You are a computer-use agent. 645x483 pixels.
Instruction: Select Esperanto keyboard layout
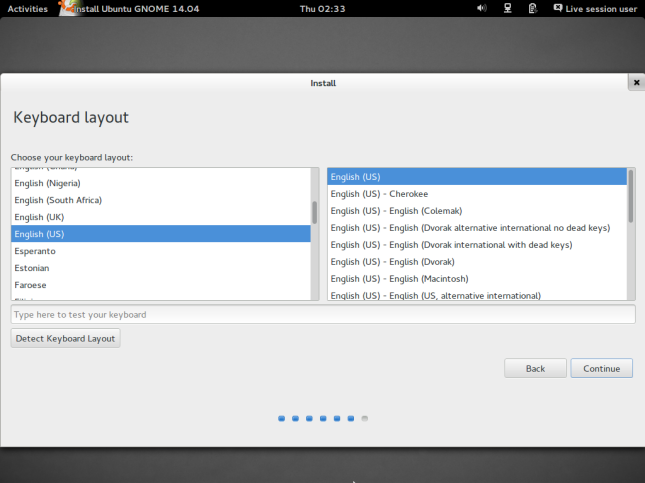[x=35, y=251]
